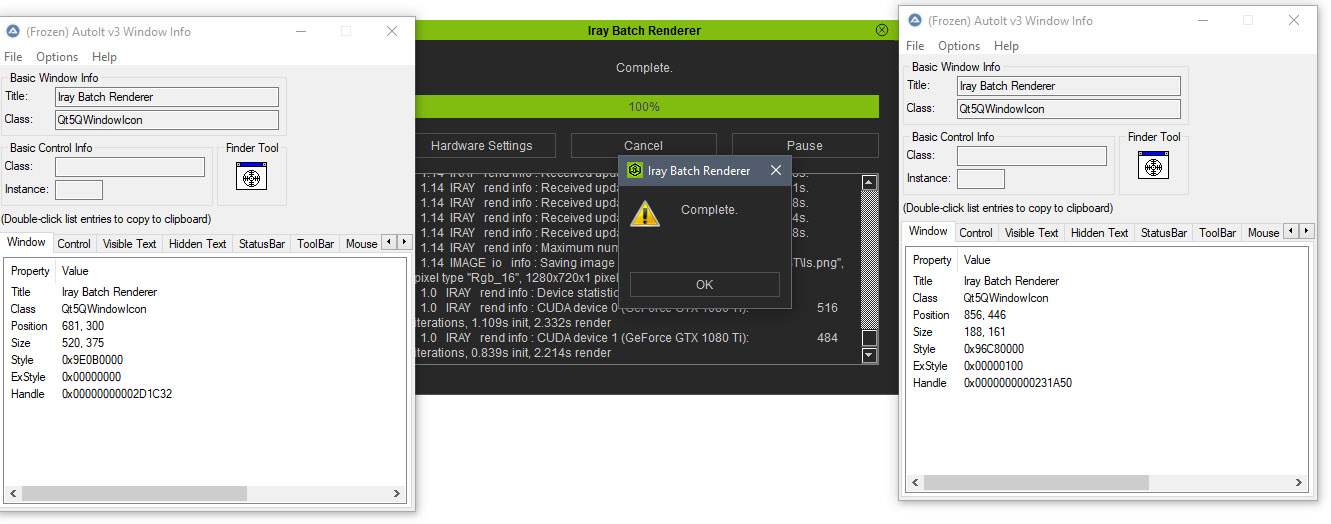Switch to ToolBar tab in left AutoIt window
1331x524 pixels.
click(x=316, y=243)
